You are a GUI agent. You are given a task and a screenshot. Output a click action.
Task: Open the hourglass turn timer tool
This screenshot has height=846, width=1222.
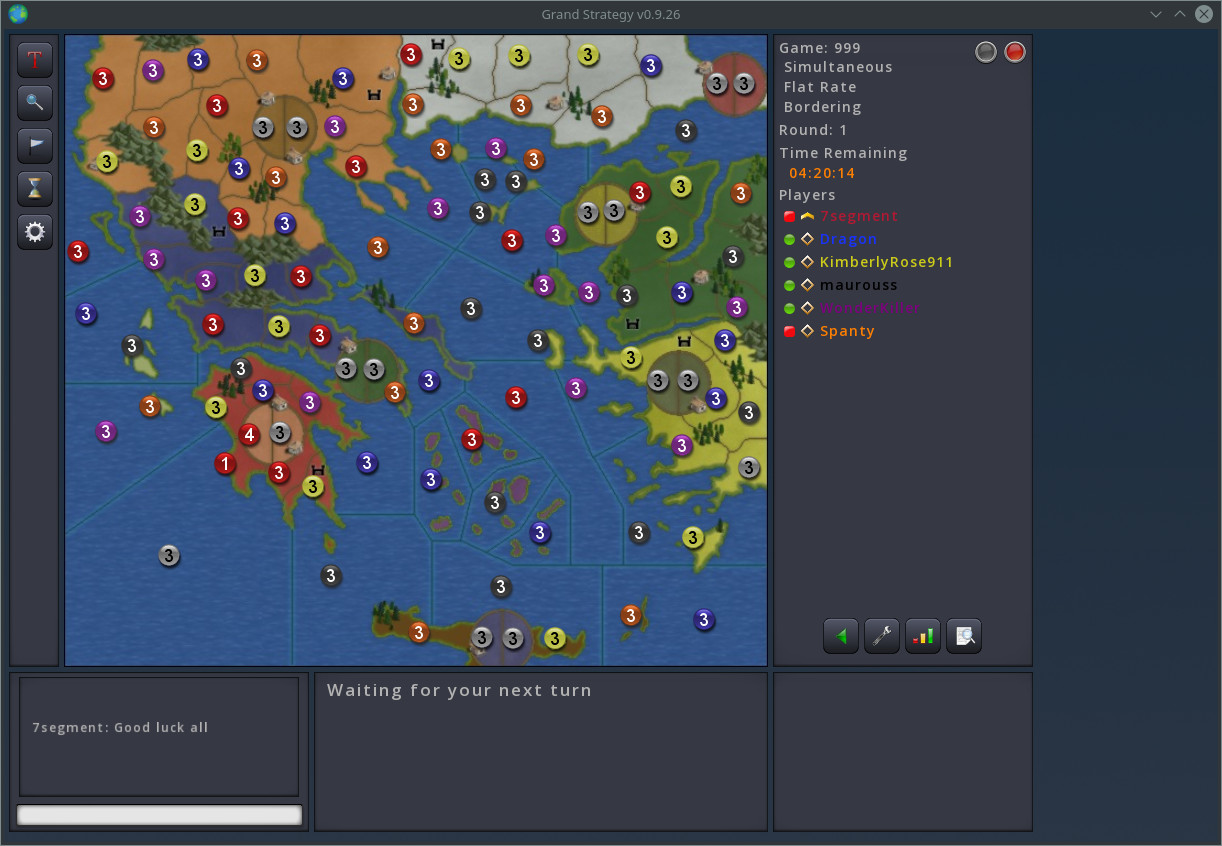pyautogui.click(x=35, y=189)
